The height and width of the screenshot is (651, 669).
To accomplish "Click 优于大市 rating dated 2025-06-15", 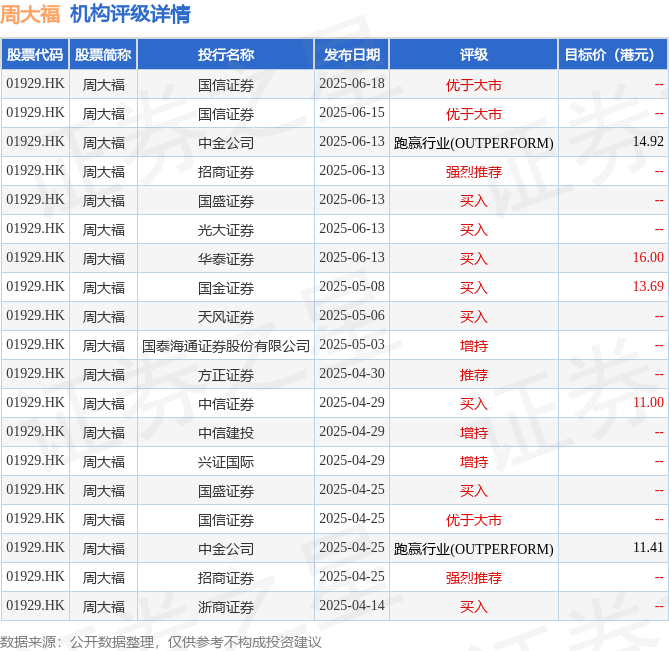I will [x=474, y=114].
